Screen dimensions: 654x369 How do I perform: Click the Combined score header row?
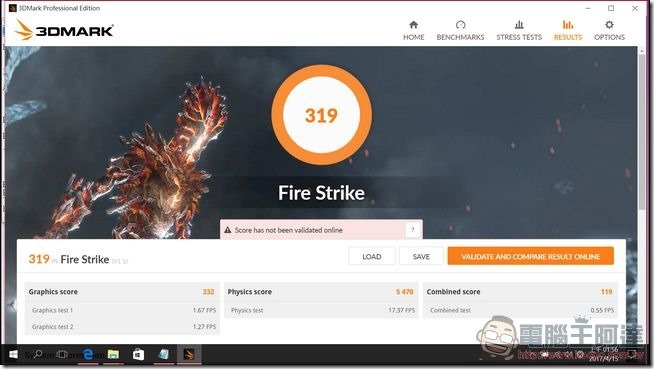[520, 292]
